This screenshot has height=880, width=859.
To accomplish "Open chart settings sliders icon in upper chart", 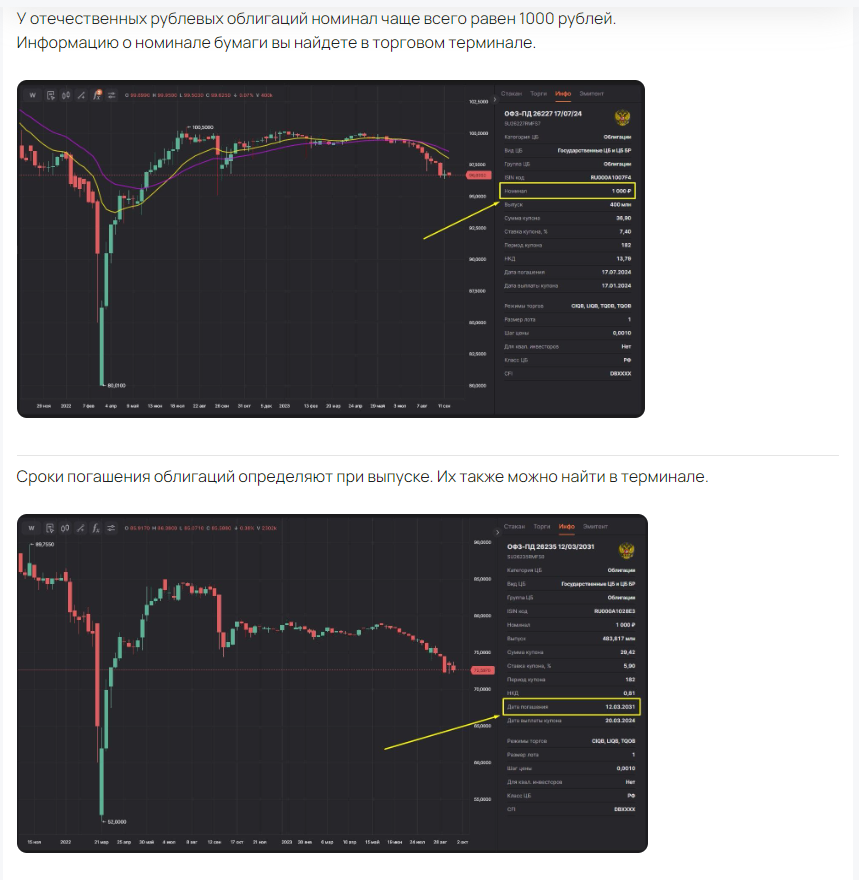I will 112,95.
